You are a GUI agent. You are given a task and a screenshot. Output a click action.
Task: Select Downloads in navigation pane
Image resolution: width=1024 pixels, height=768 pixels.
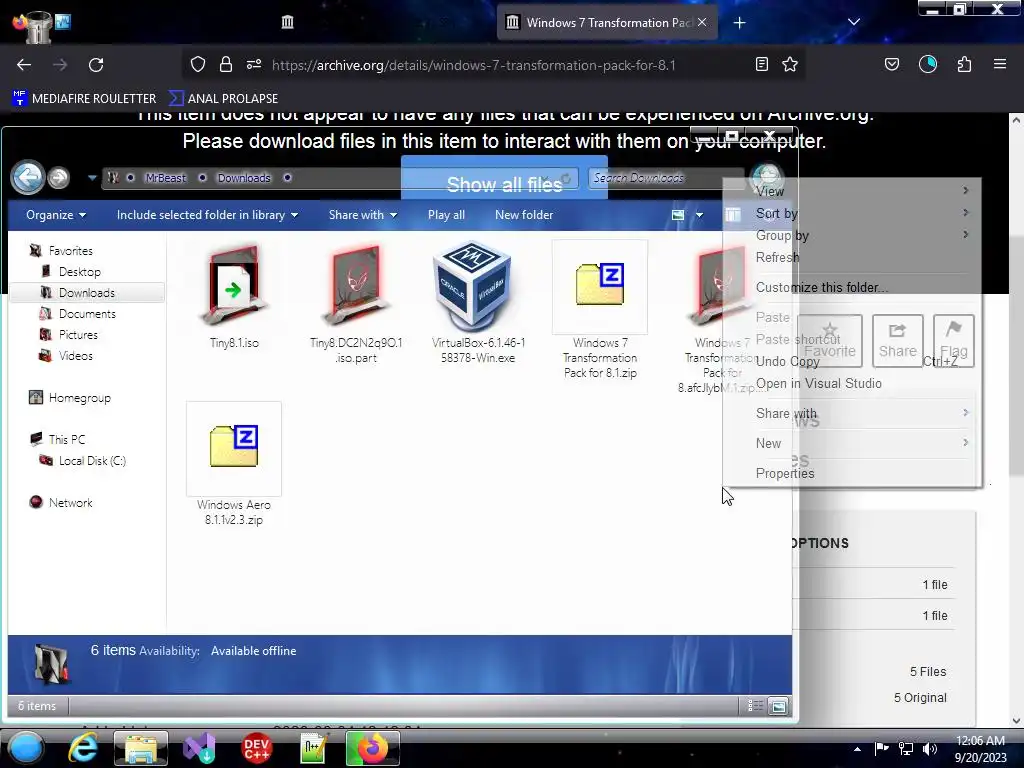coord(87,293)
